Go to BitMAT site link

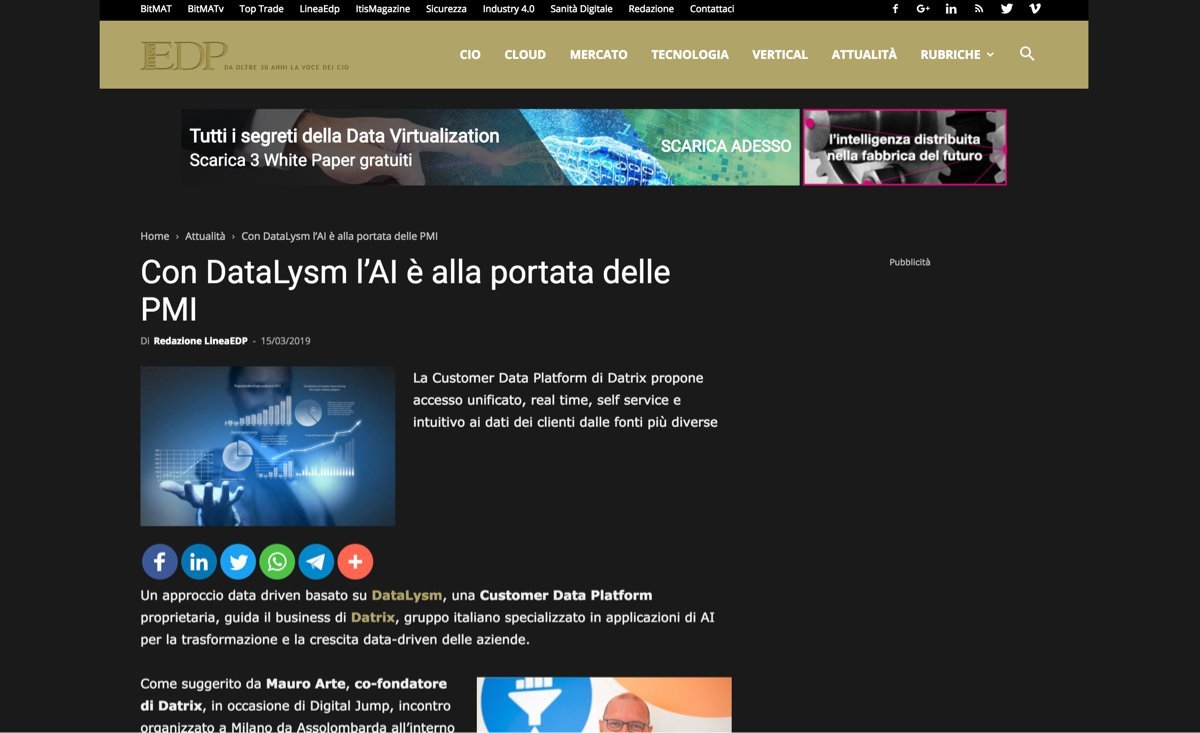(156, 9)
